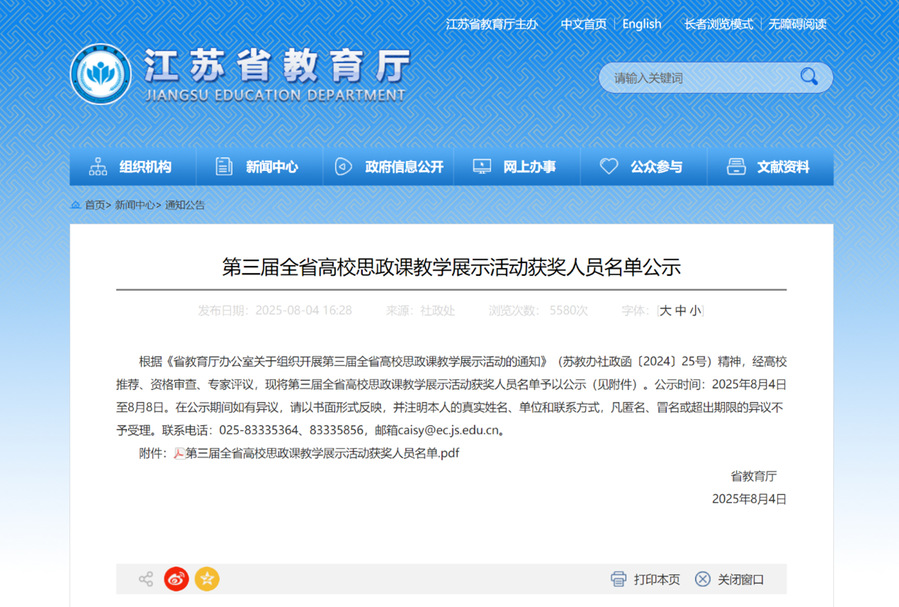Image resolution: width=899 pixels, height=607 pixels.
Task: Click the keyword search input field
Action: (x=700, y=78)
